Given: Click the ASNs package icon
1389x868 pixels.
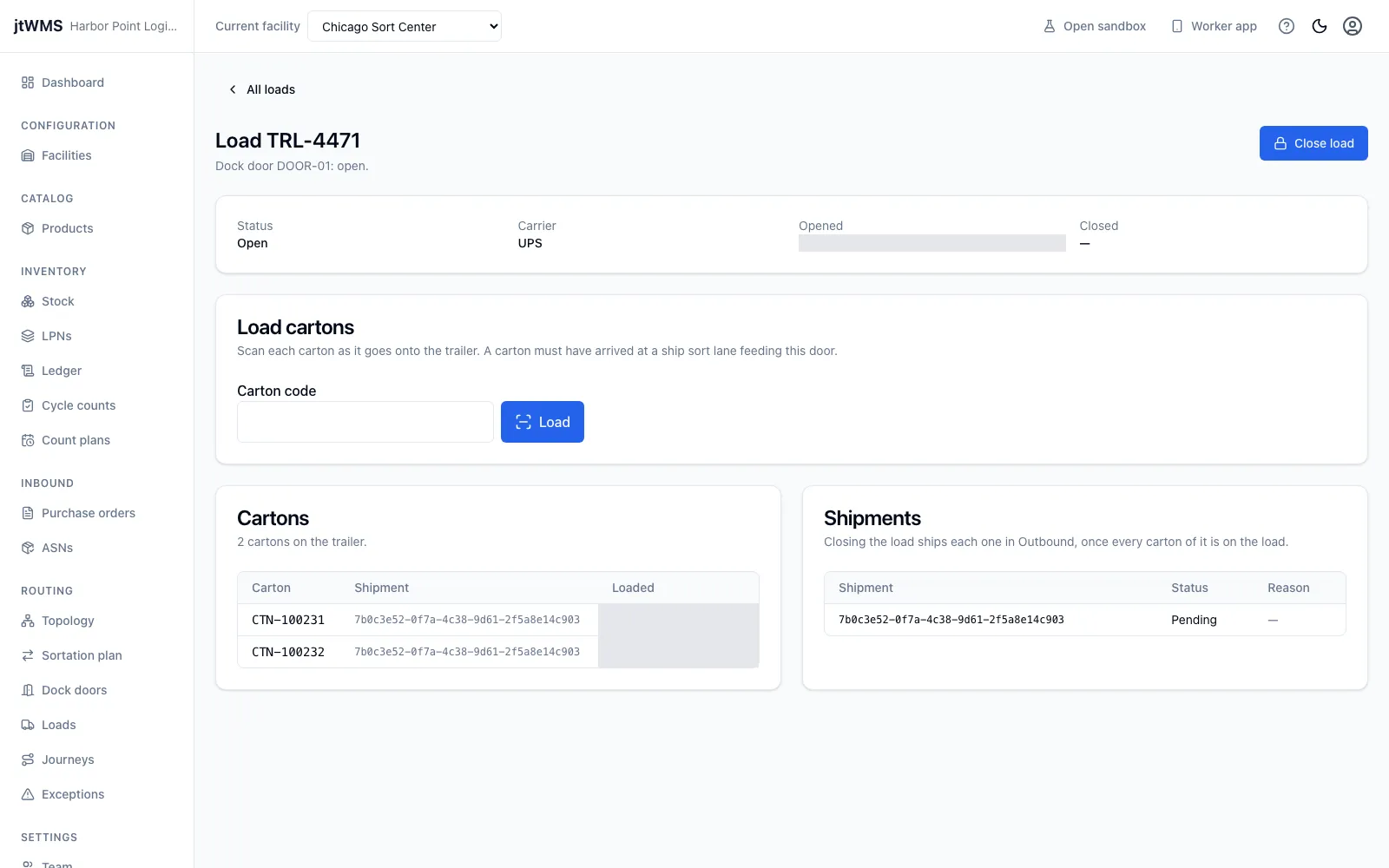Looking at the screenshot, I should (28, 548).
